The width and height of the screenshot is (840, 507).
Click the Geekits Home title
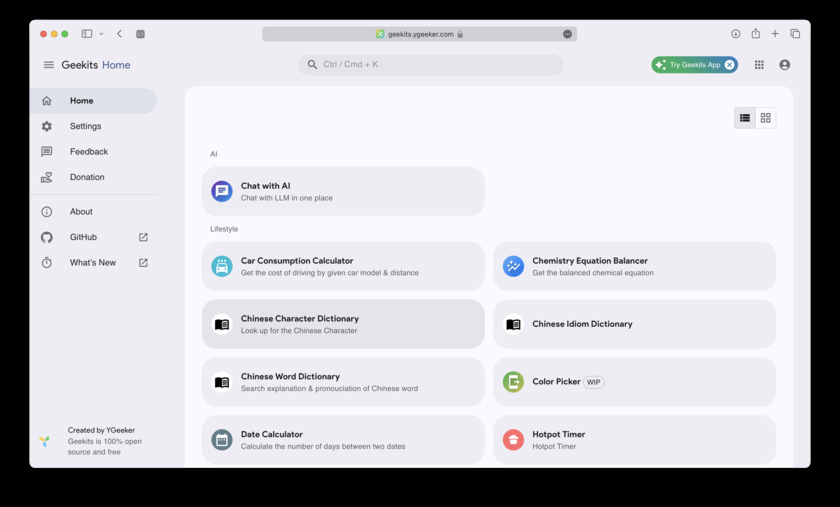point(96,65)
